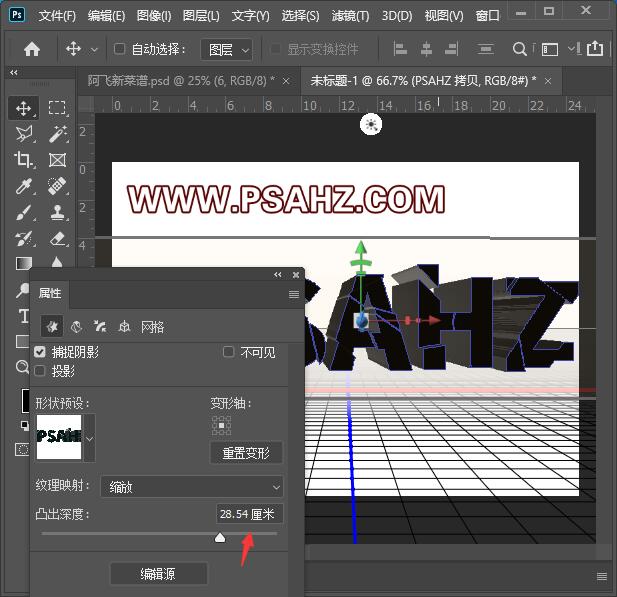This screenshot has height=597, width=617.
Task: Select the Polygonal Lasso tool
Action: (24, 134)
